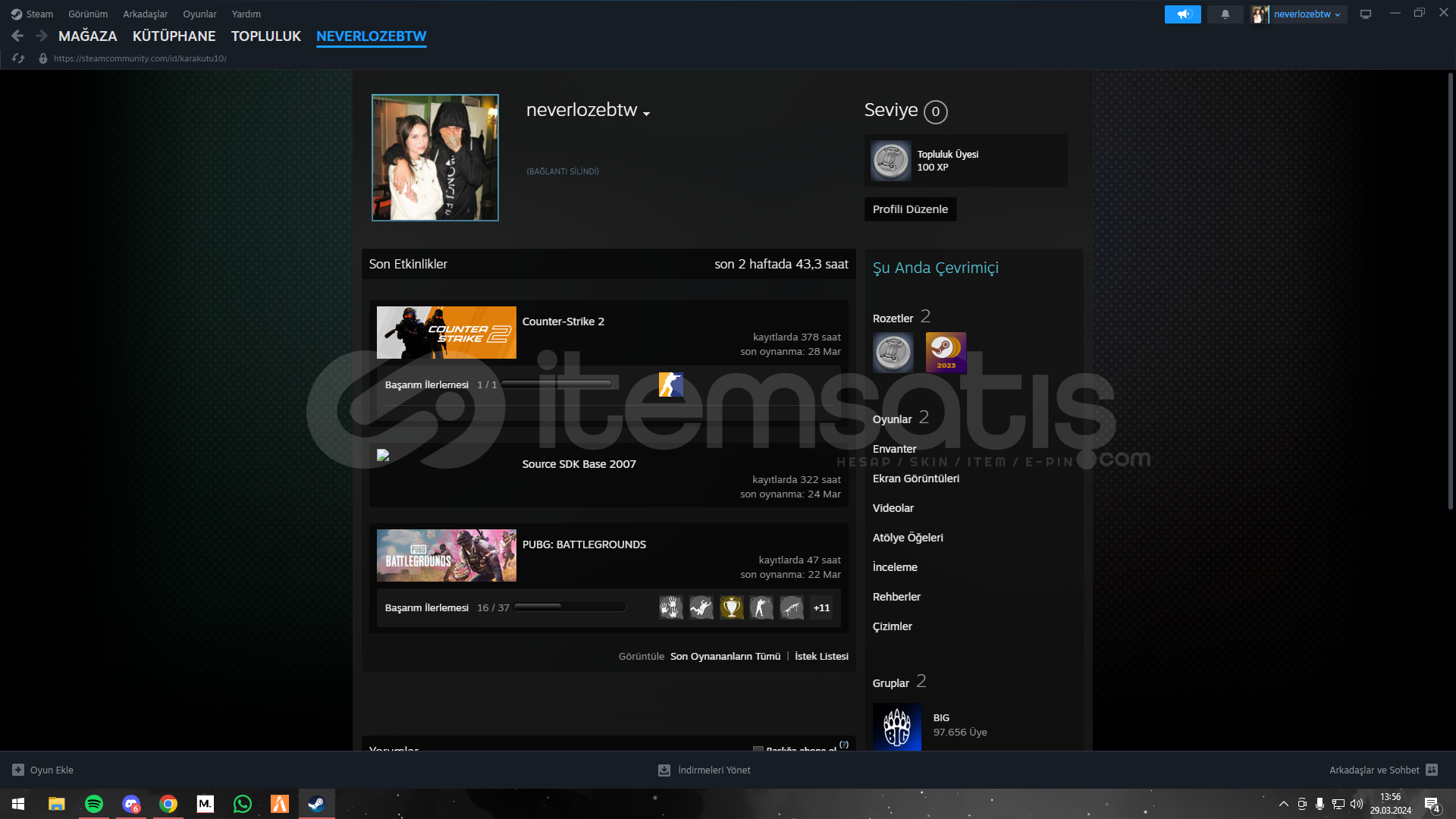Click the Topluluk Üyesi badge icon under Rozetler
Screen dimensions: 1456x819
(x=893, y=353)
